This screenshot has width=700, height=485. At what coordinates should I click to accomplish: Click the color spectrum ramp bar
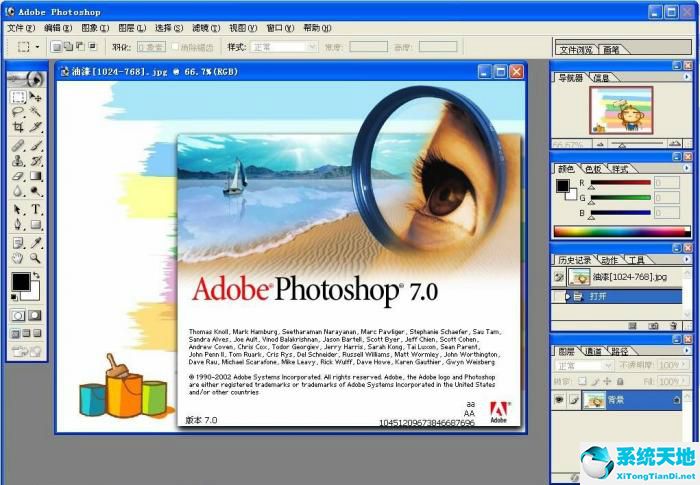click(x=622, y=231)
